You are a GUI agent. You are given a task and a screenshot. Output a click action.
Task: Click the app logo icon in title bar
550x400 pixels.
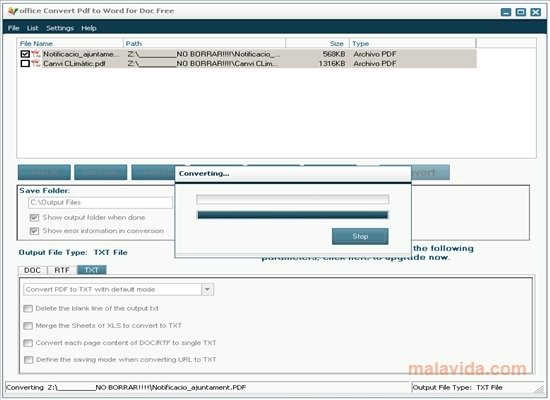(x=13, y=11)
